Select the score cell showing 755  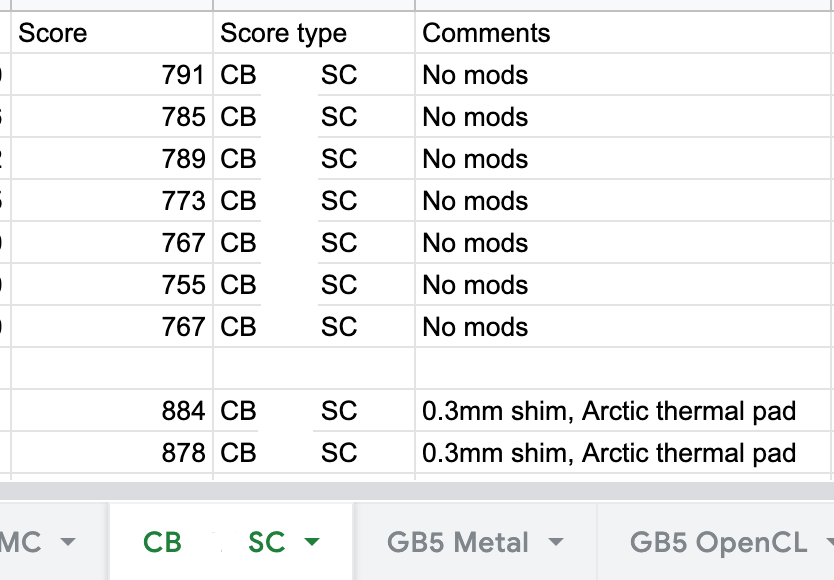tap(112, 285)
